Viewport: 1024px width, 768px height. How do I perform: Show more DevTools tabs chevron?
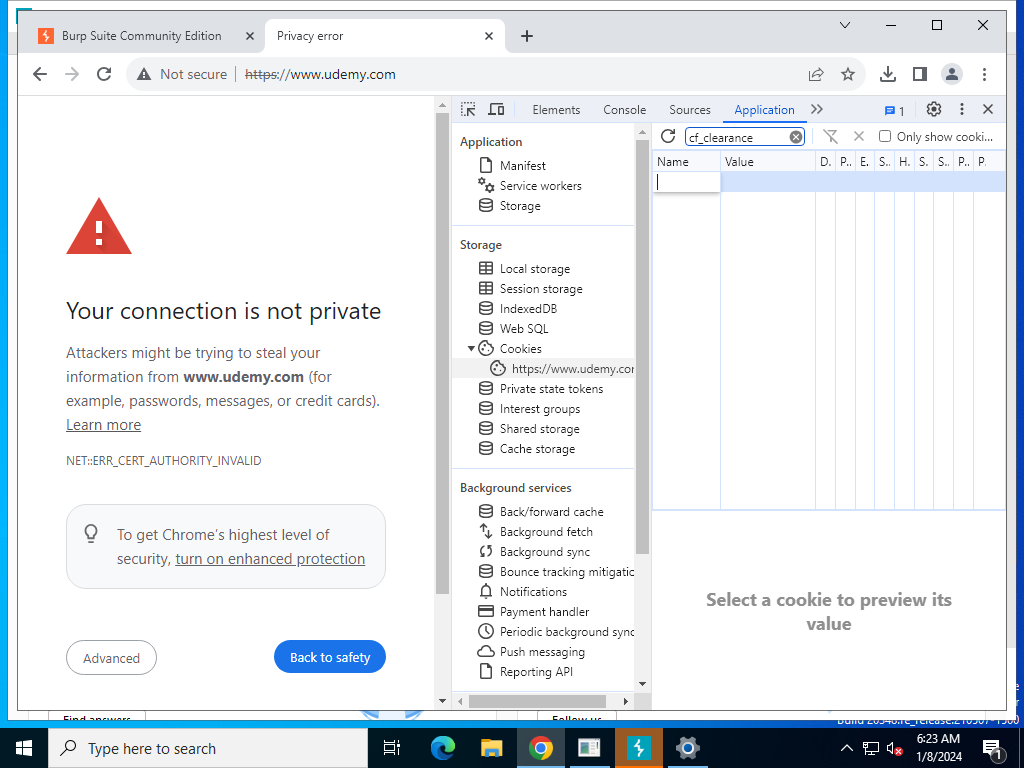[816, 109]
